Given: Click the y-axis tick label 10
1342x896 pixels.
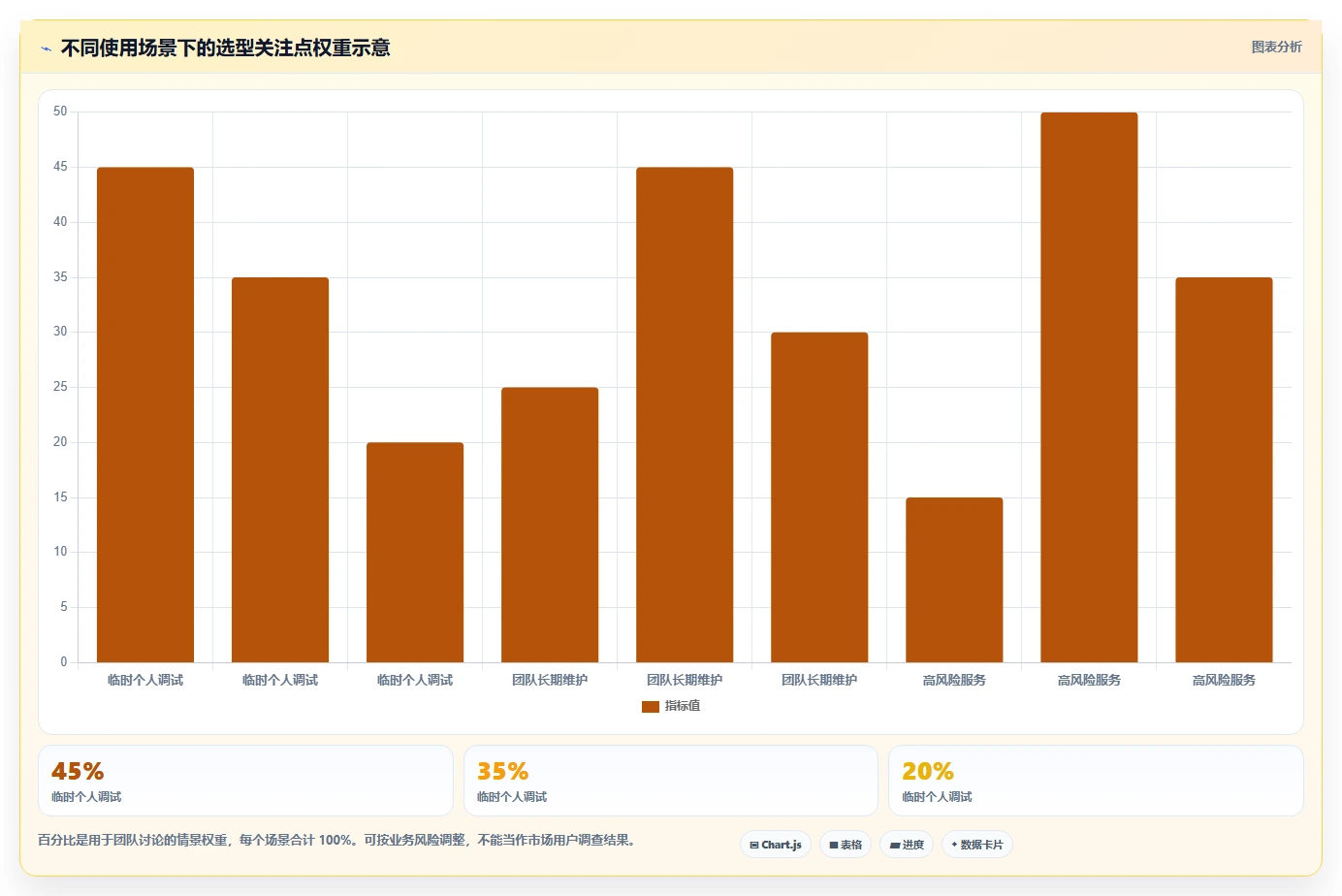Looking at the screenshot, I should (x=61, y=552).
